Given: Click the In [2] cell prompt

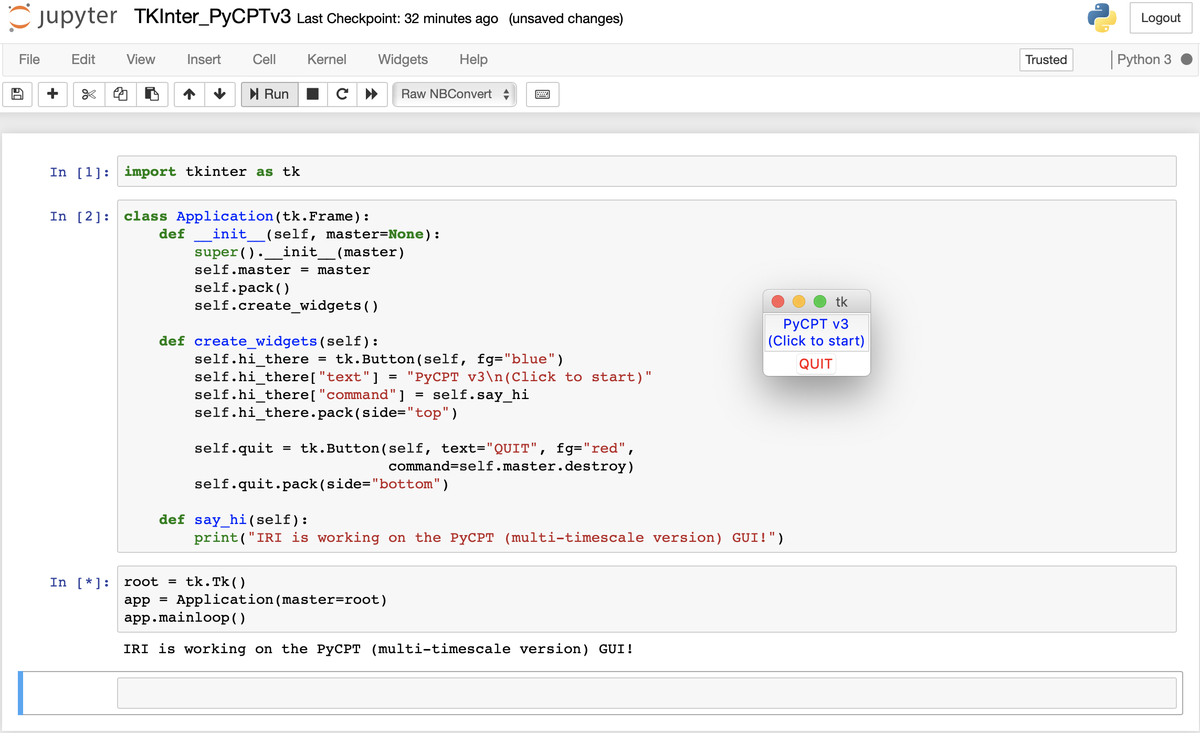Looking at the screenshot, I should [x=79, y=216].
